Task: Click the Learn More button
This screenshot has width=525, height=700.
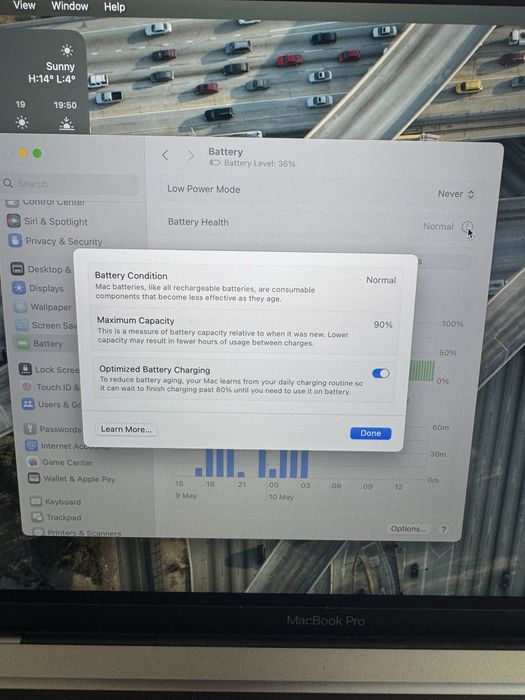Action: point(126,429)
